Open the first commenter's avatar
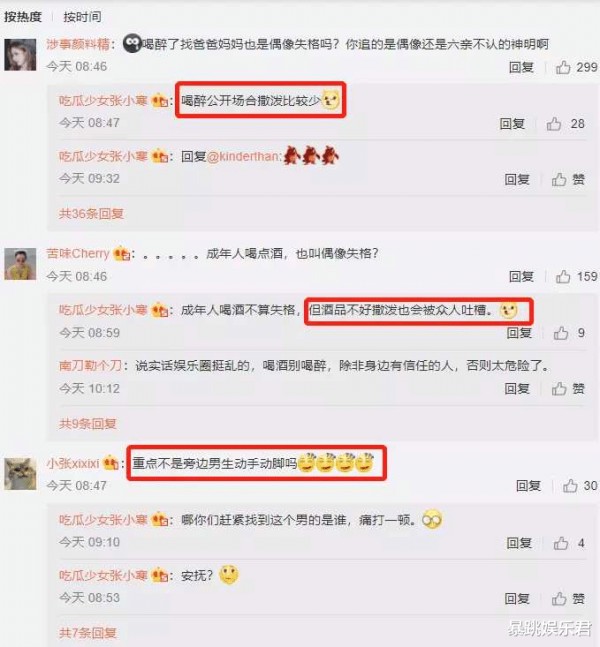Viewport: 600px width, 647px height. (x=20, y=55)
